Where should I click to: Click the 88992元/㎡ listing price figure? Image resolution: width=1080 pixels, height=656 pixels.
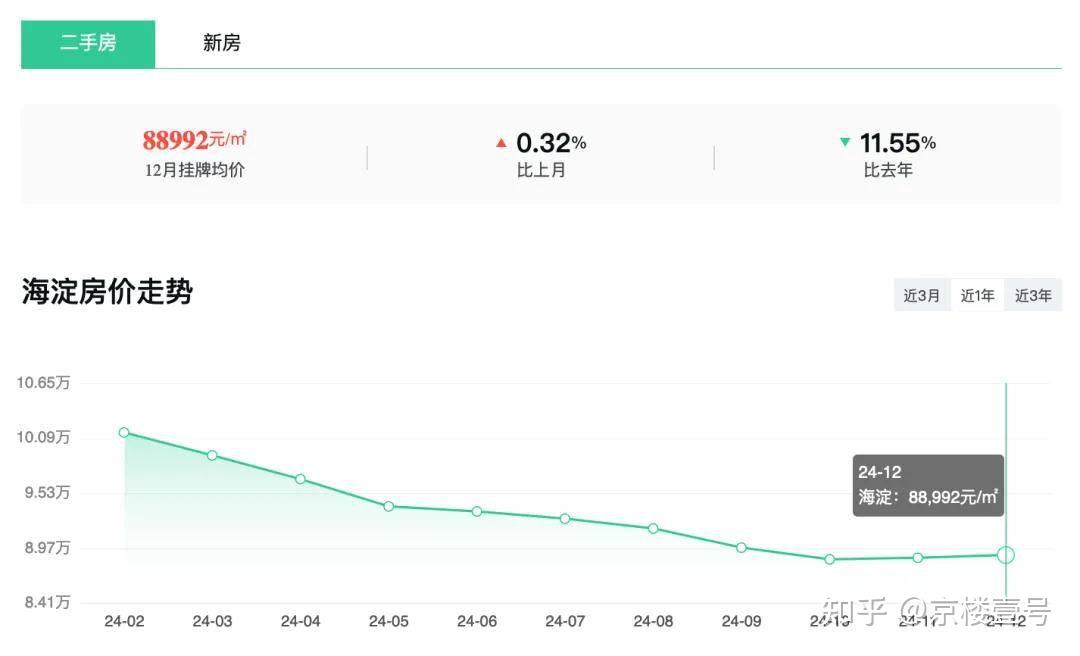(x=194, y=140)
